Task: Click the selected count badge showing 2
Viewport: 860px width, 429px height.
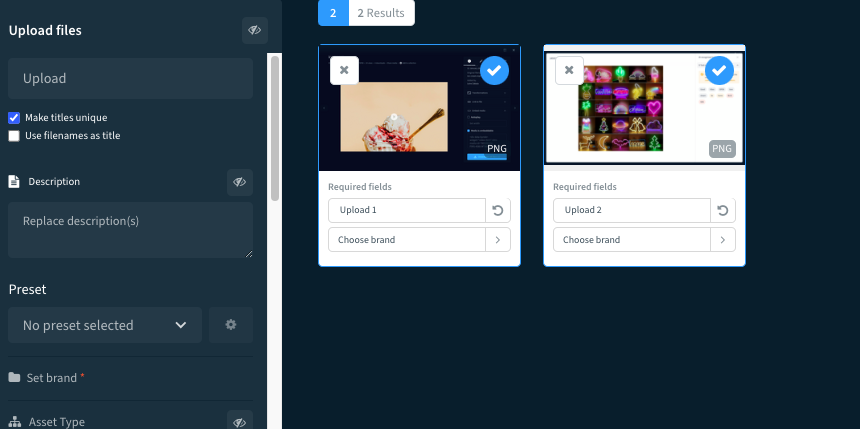Action: click(x=333, y=13)
